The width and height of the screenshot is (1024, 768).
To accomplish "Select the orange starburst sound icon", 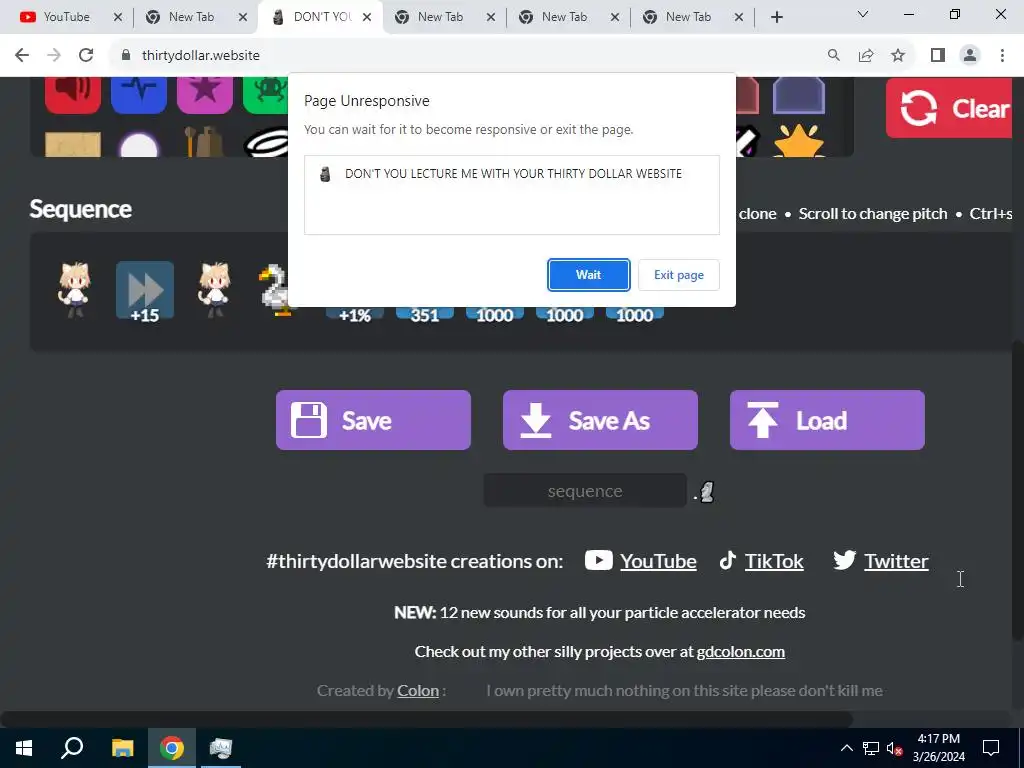I will [799, 140].
